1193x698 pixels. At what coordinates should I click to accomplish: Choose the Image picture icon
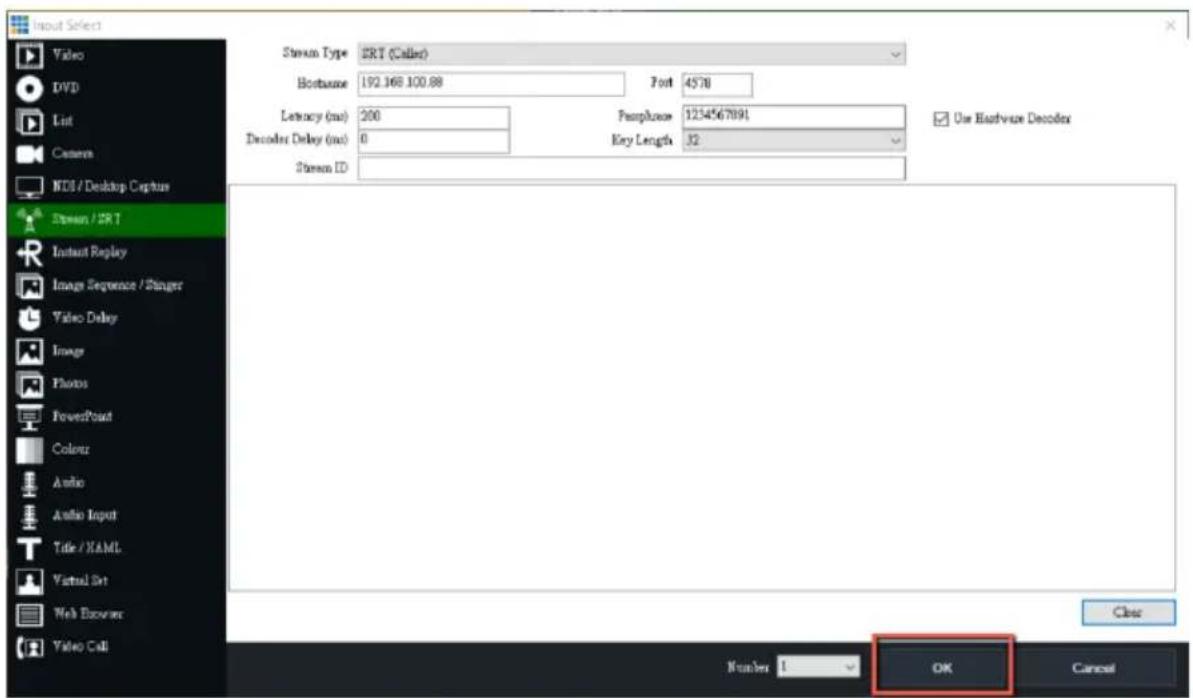[30, 351]
